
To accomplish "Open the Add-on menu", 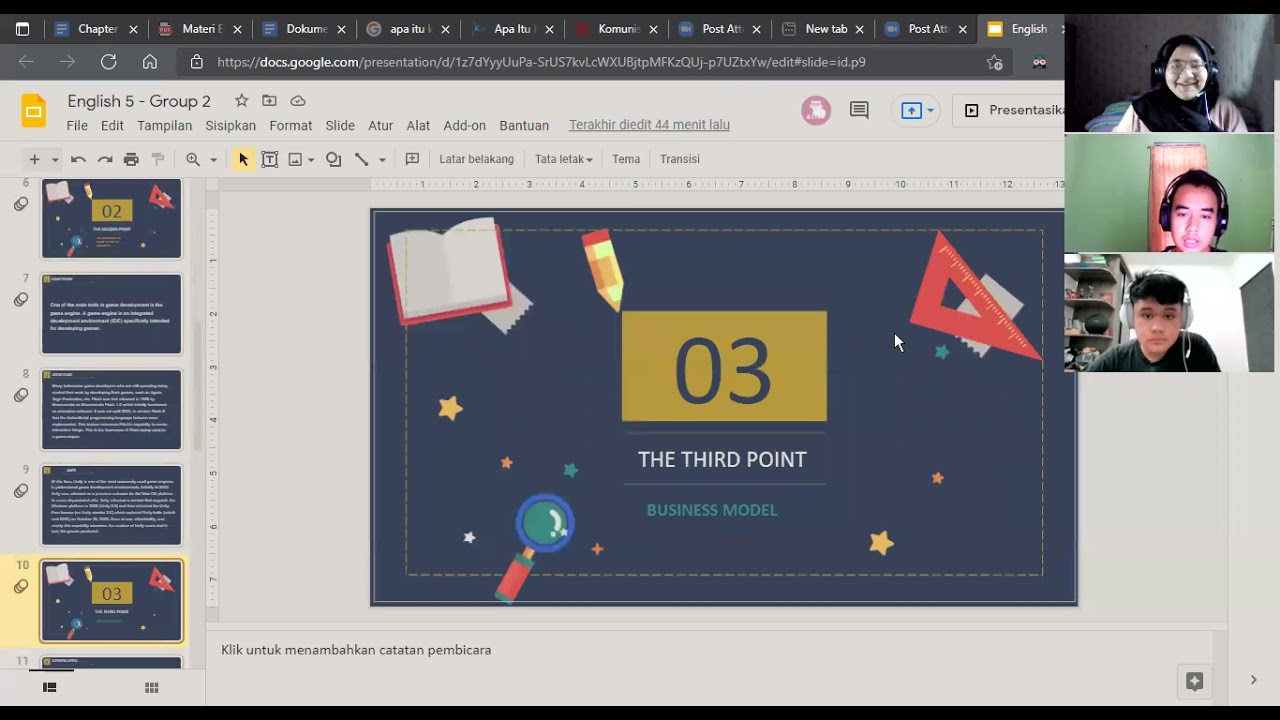I will click(x=465, y=125).
